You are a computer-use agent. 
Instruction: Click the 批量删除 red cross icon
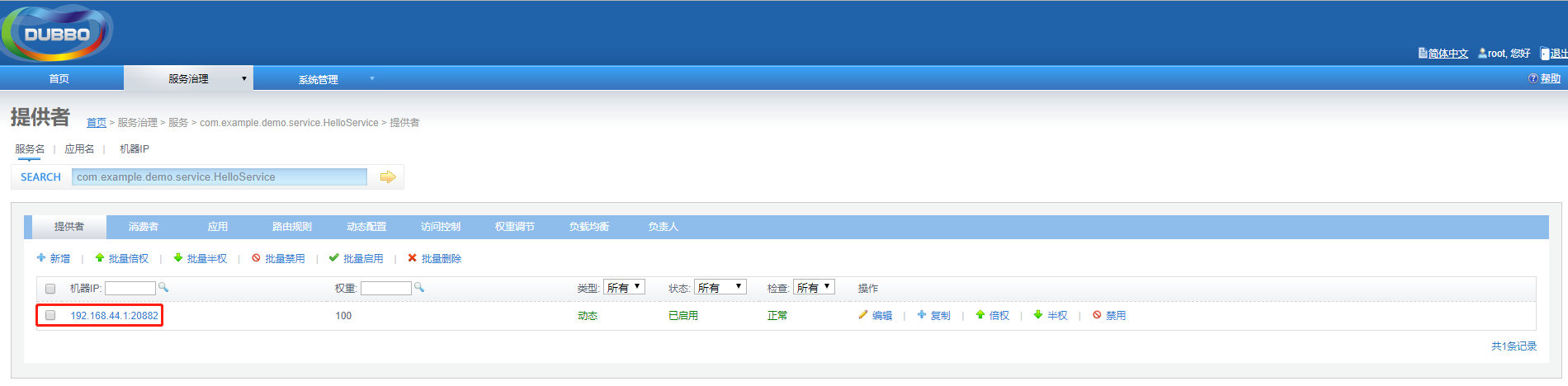coord(413,258)
